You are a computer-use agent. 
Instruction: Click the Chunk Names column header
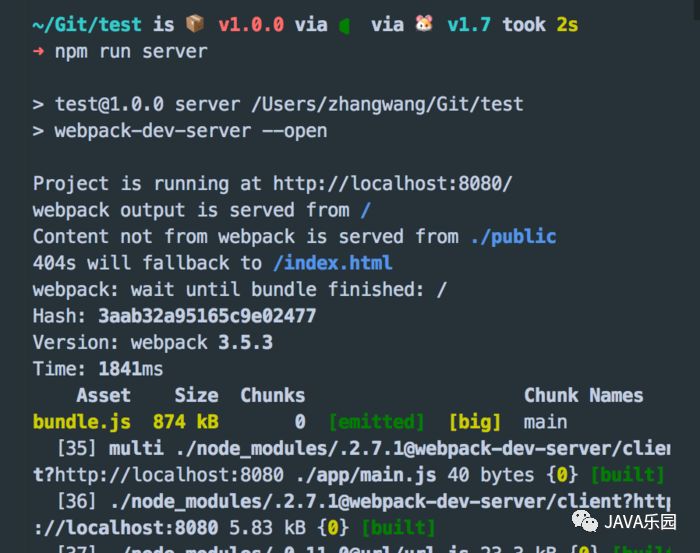tap(583, 395)
